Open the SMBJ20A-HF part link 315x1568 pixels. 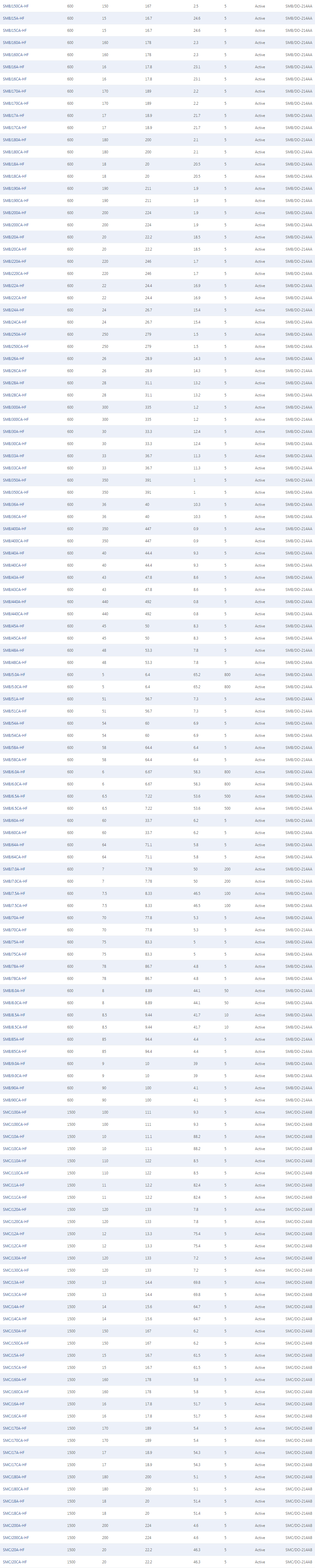point(13,237)
